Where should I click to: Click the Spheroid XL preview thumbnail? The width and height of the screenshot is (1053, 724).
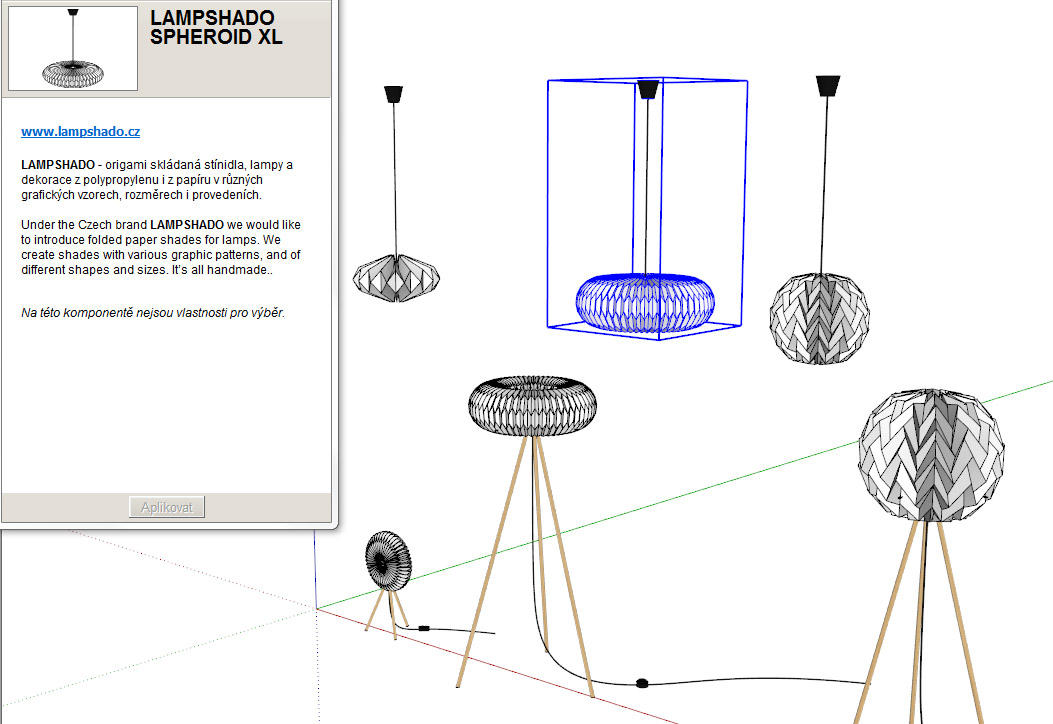pos(73,48)
